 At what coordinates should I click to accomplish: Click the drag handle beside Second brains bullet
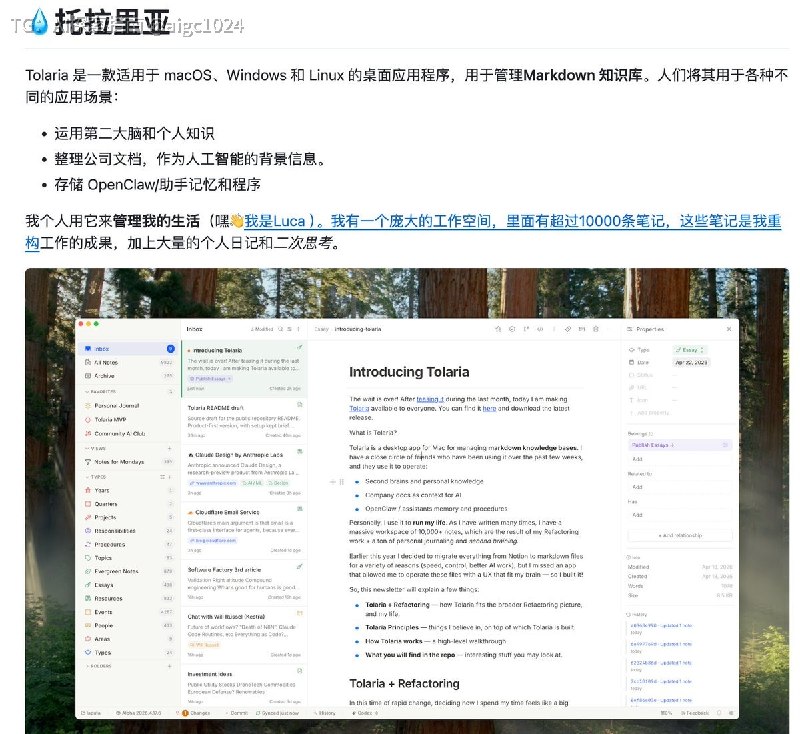click(341, 482)
